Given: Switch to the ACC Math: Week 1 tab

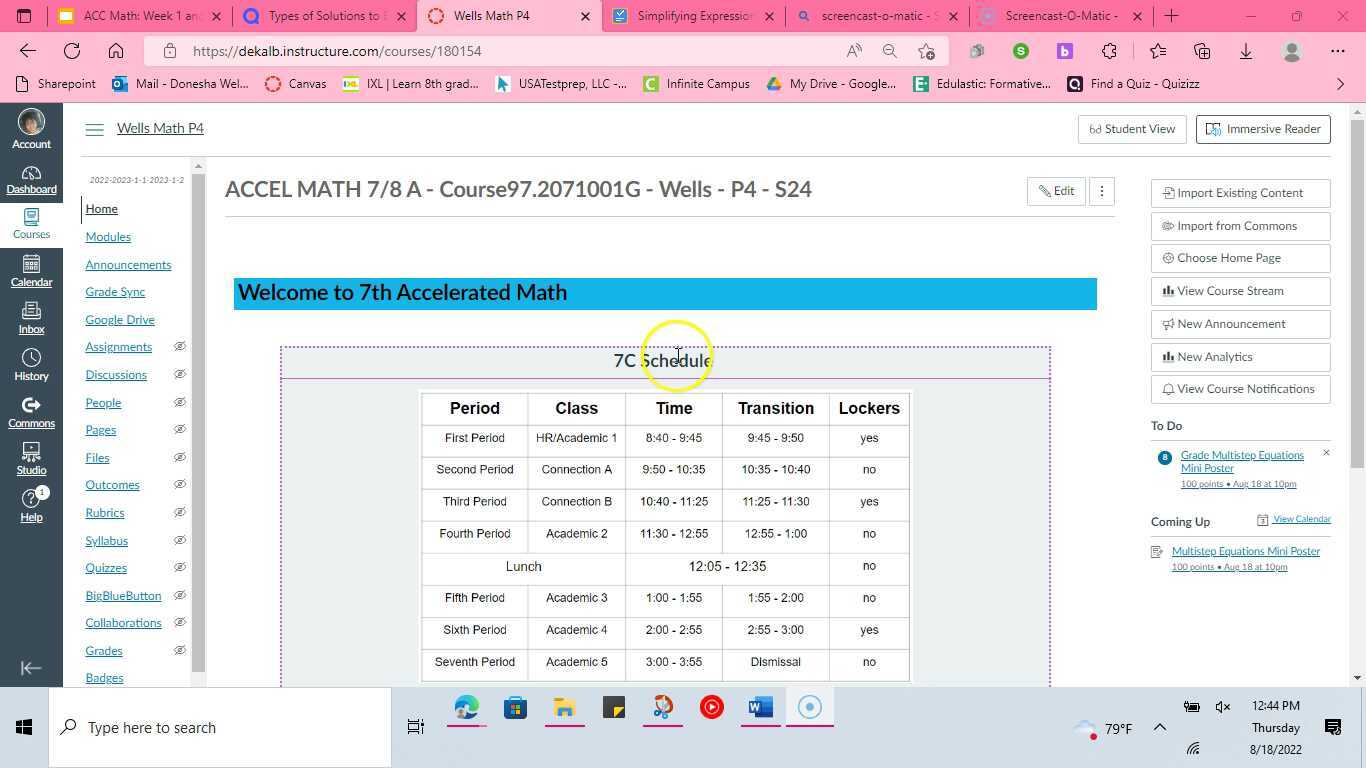Looking at the screenshot, I should (x=137, y=16).
